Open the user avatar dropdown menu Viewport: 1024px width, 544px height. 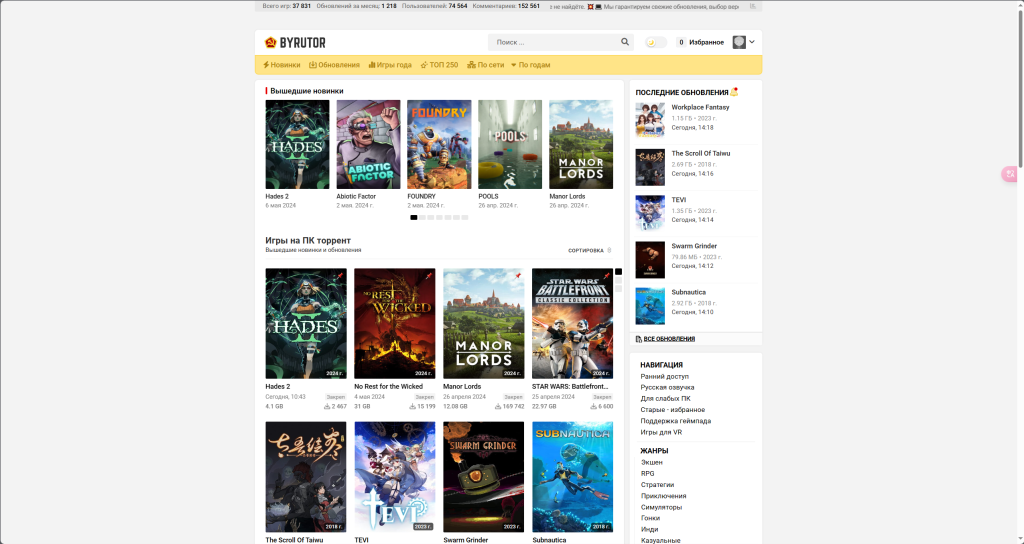tap(744, 42)
